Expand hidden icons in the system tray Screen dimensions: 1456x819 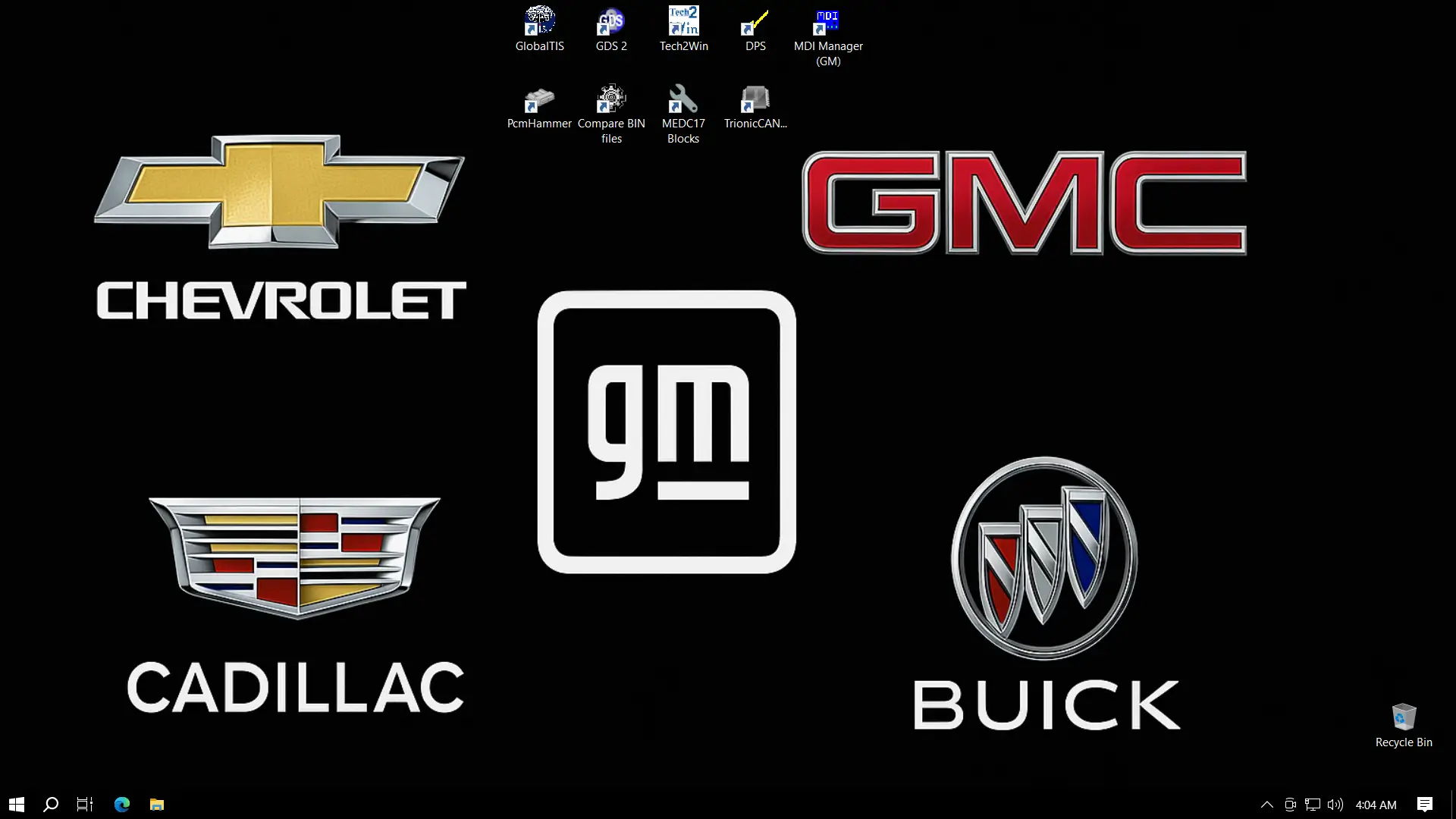pyautogui.click(x=1266, y=805)
